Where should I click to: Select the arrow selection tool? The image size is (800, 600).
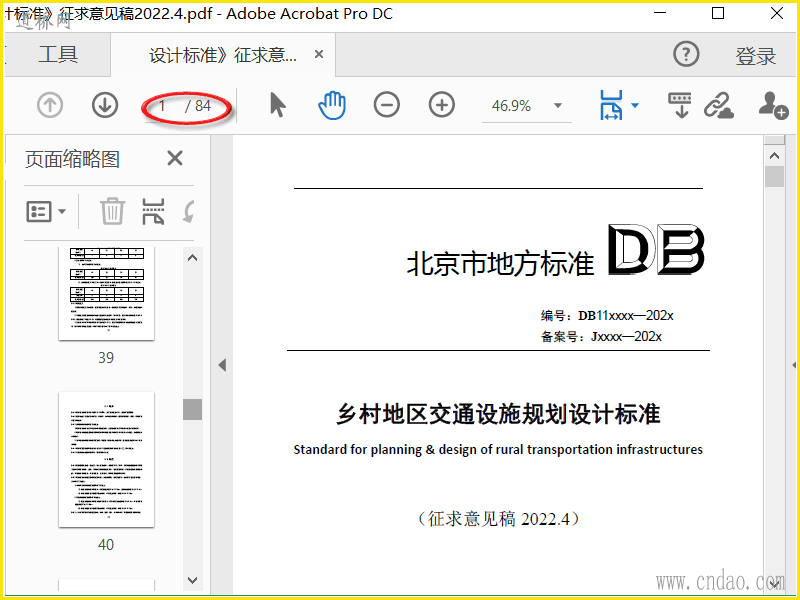pyautogui.click(x=278, y=105)
